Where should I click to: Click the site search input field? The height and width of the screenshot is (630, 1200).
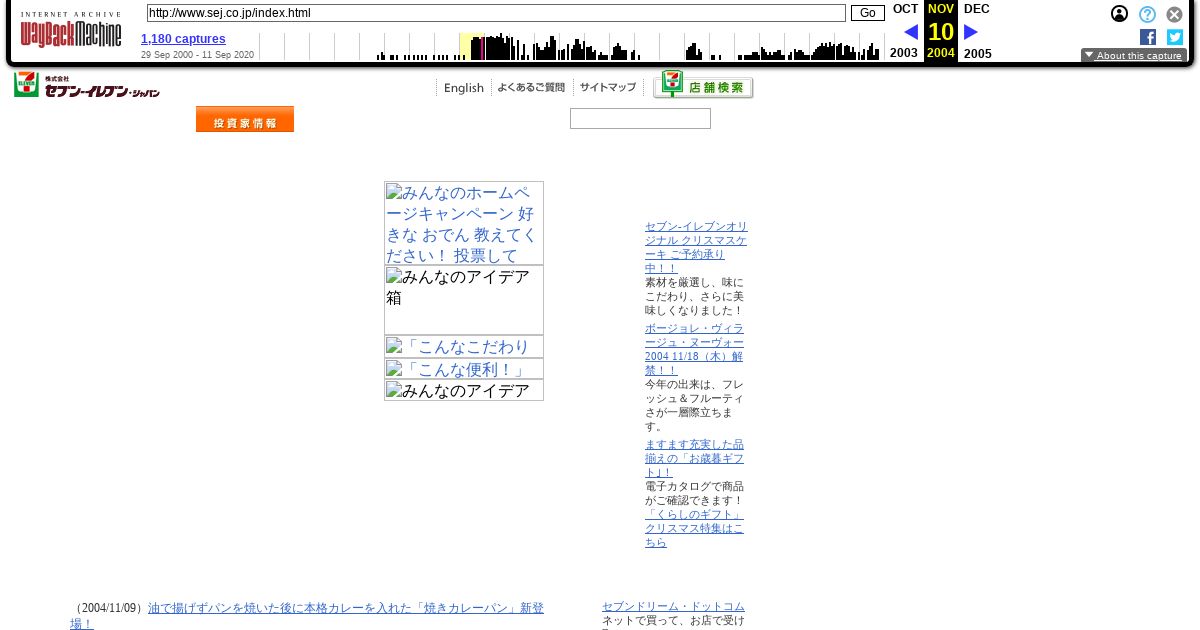tap(640, 119)
